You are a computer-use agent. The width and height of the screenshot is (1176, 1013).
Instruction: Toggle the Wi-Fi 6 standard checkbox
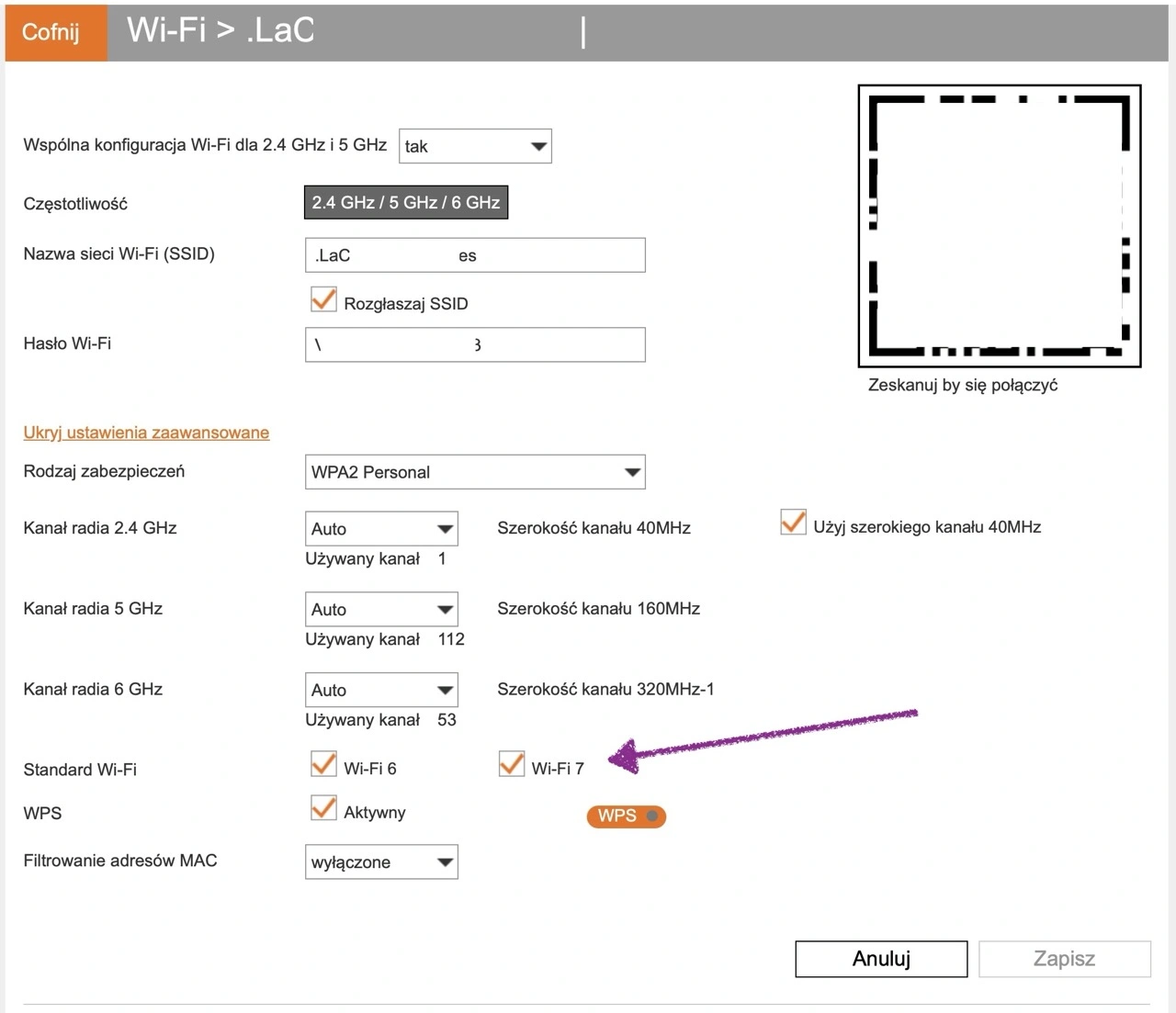(x=323, y=765)
